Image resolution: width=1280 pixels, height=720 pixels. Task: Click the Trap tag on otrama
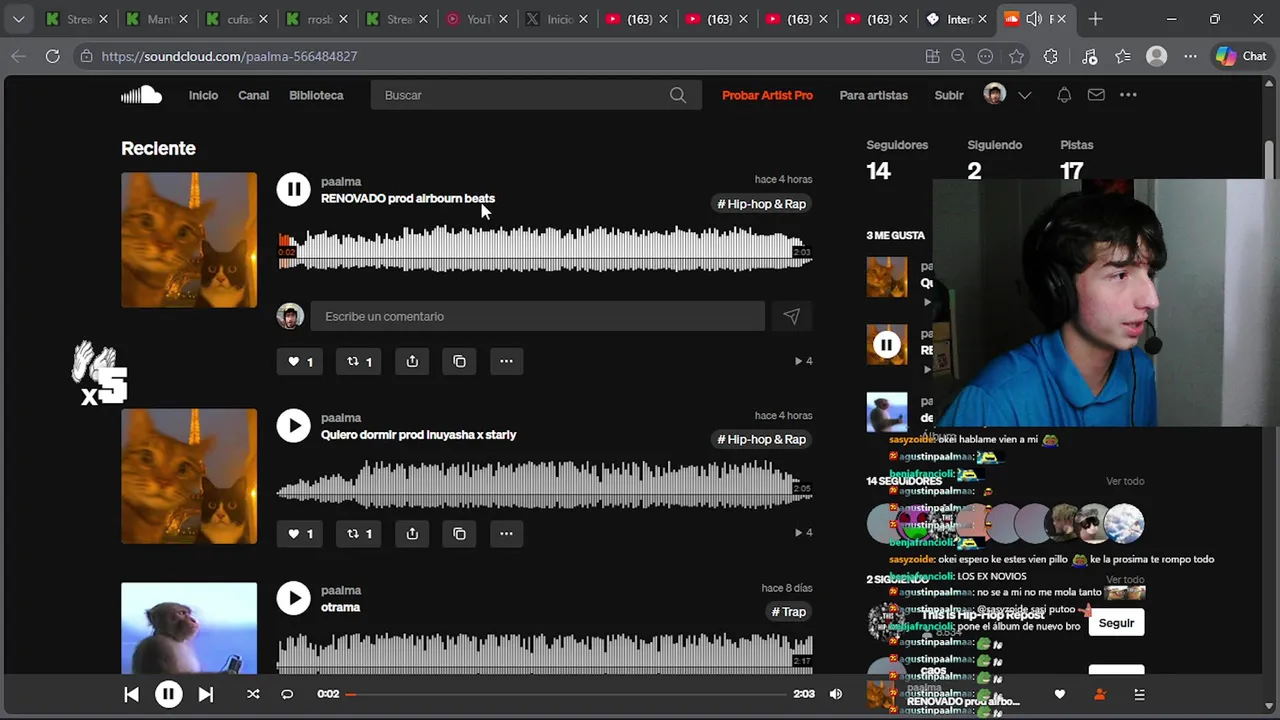[789, 612]
